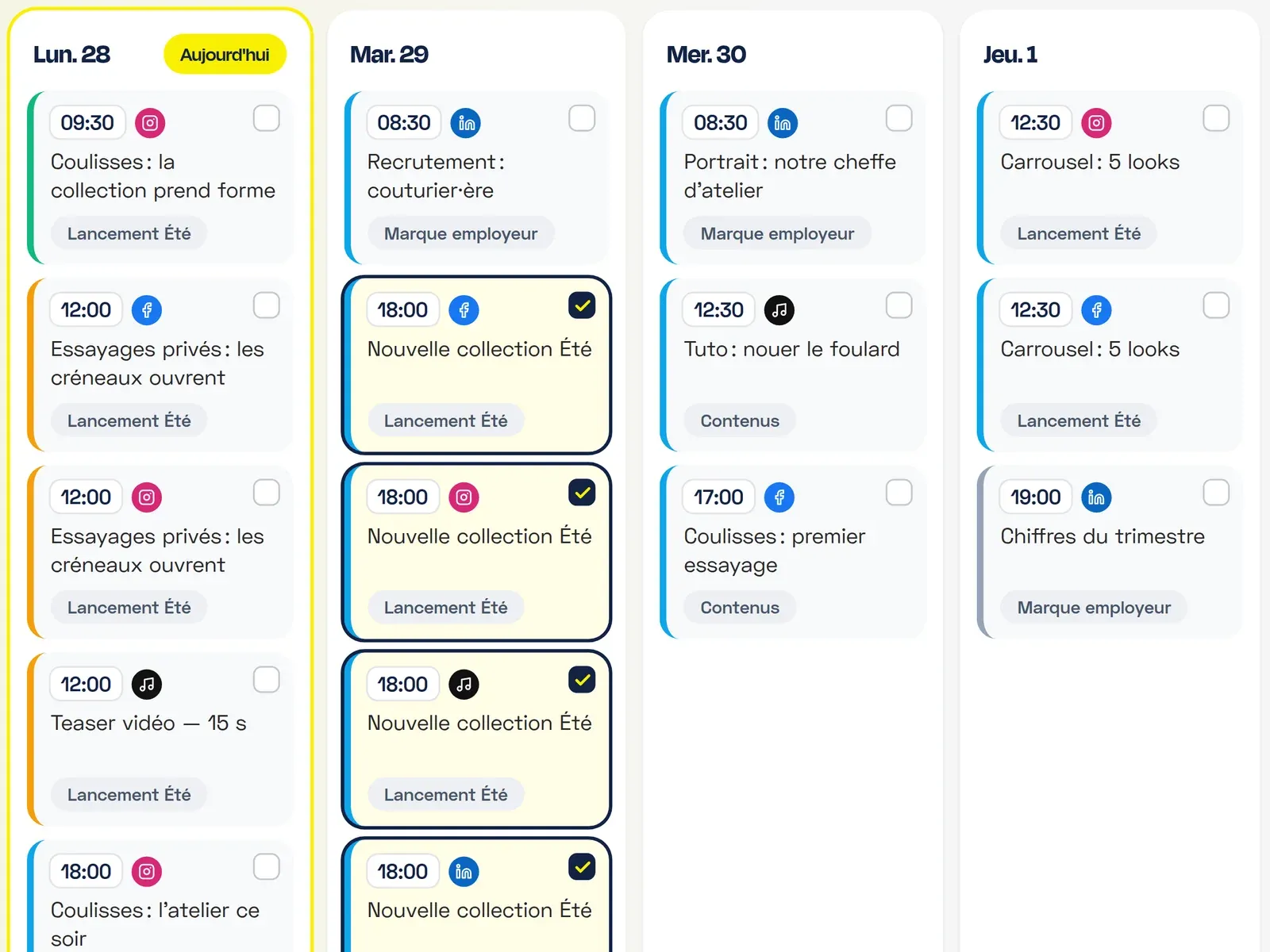Screen dimensions: 1270x952
Task: Click LinkedIn icon on Portrait notre cheffe d'atelier
Action: [x=783, y=123]
